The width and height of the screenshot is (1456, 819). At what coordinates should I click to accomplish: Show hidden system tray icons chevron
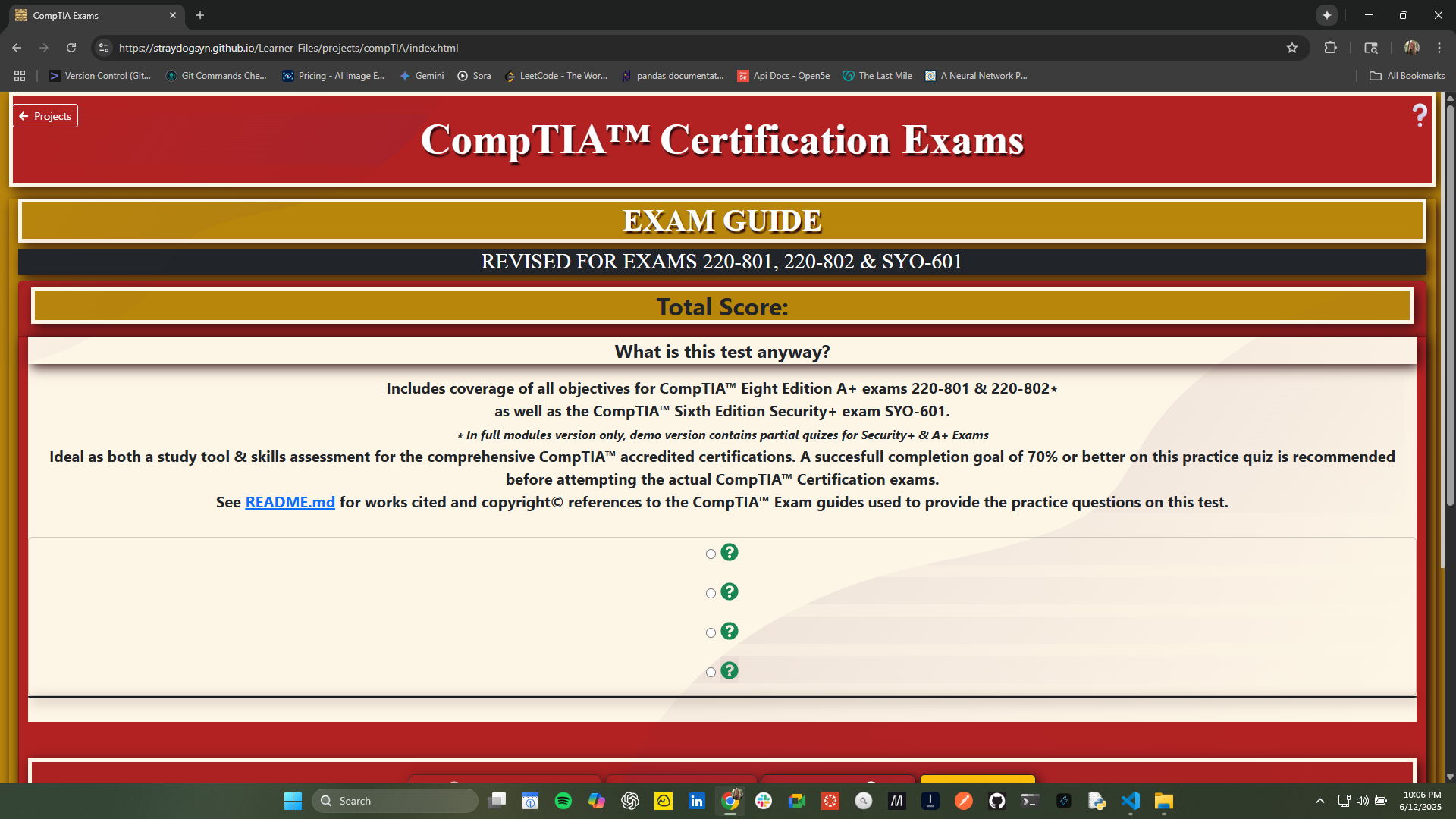(1320, 801)
